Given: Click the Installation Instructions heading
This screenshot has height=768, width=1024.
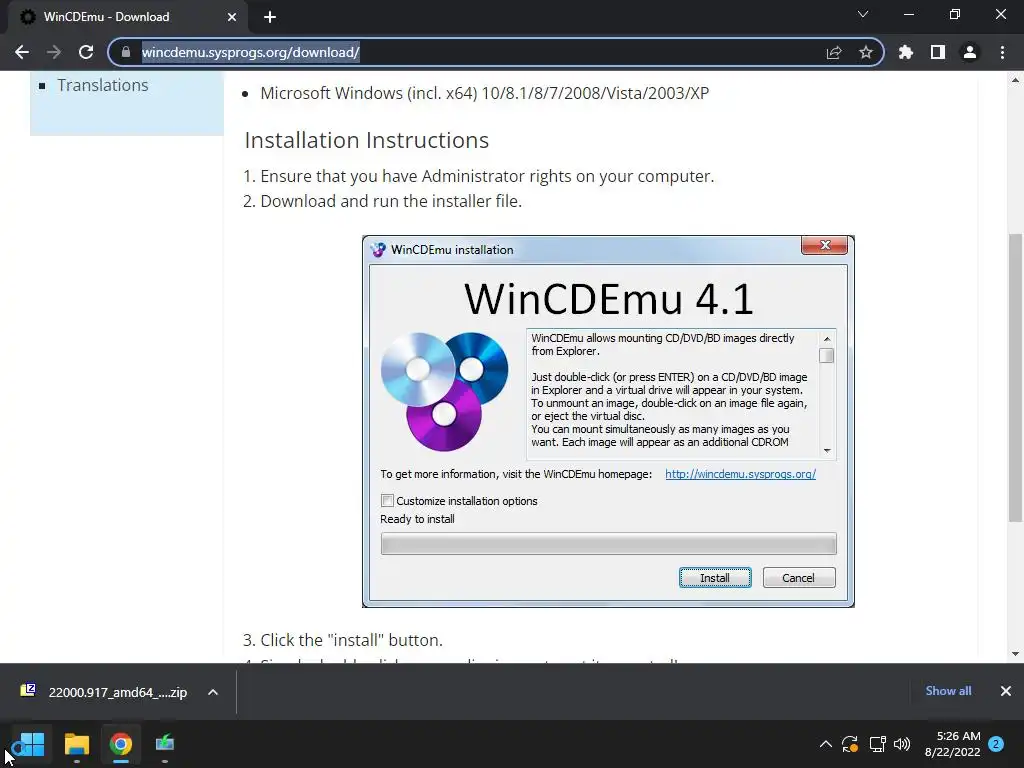Looking at the screenshot, I should (366, 140).
